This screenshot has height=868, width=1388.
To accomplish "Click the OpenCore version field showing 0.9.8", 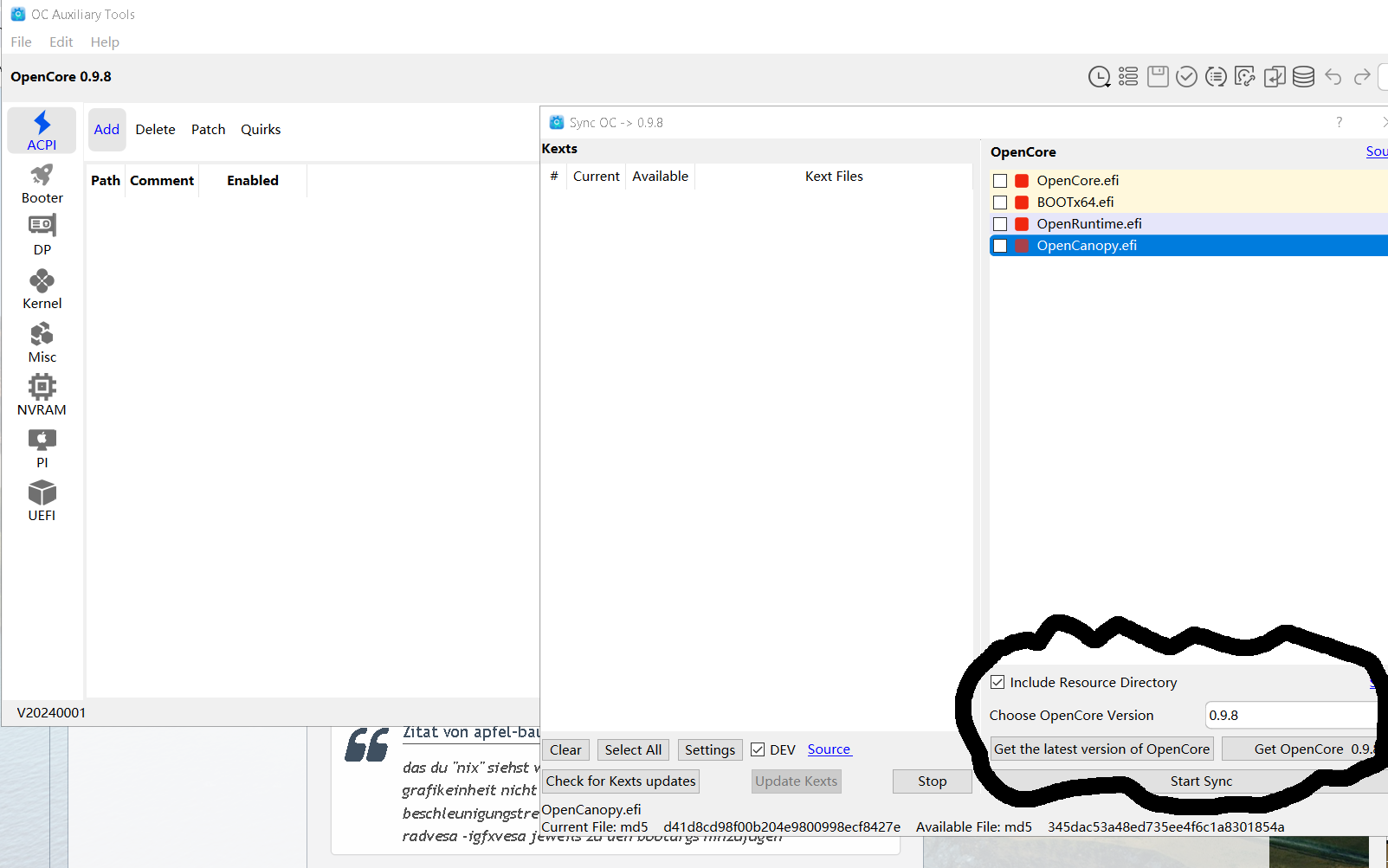I will [x=1295, y=715].
